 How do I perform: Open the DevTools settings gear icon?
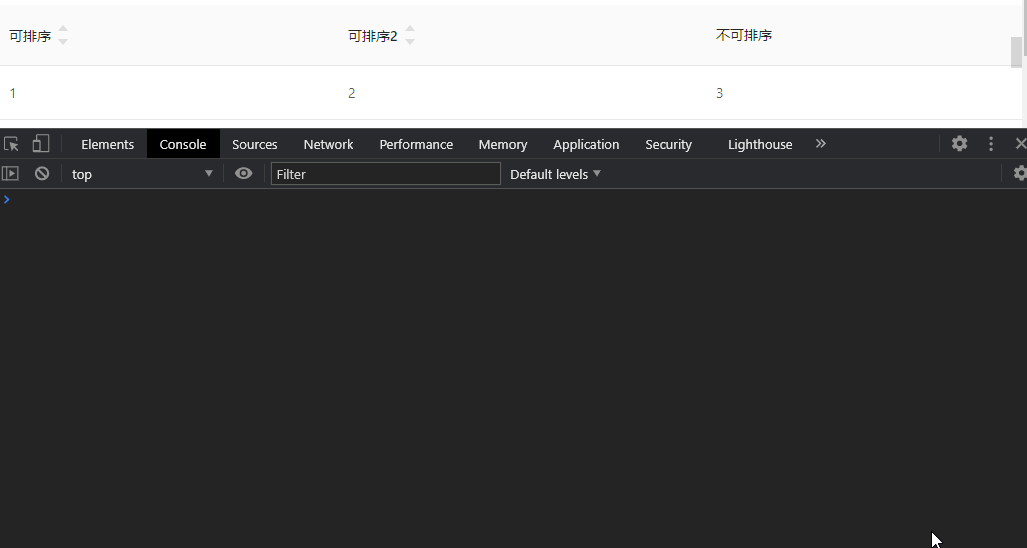coord(959,143)
